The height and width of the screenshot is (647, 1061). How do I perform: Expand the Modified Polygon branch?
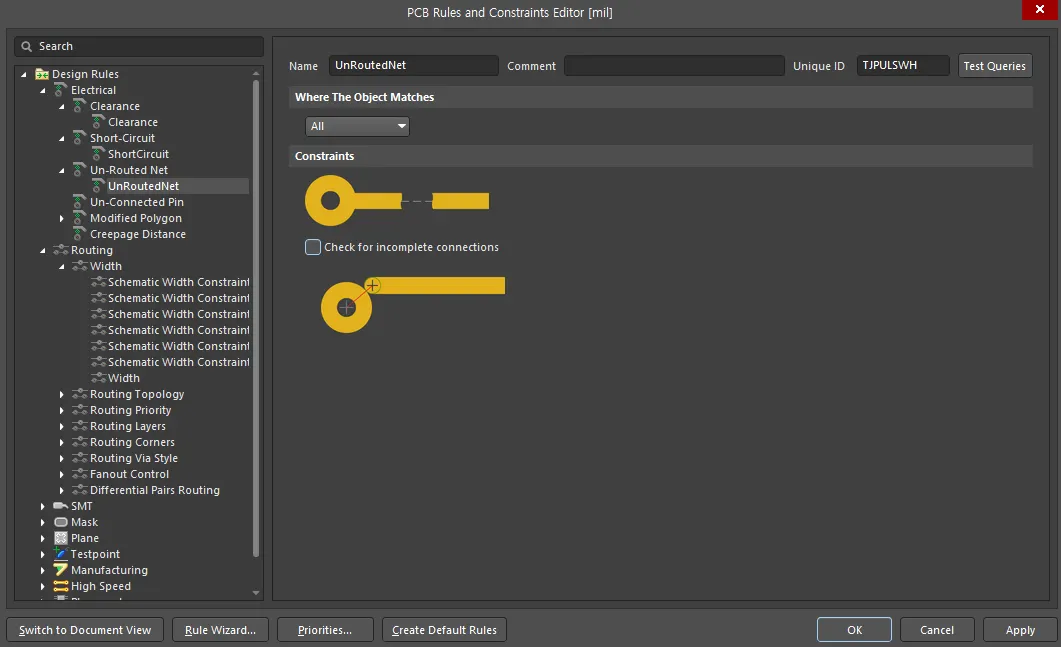click(x=62, y=219)
